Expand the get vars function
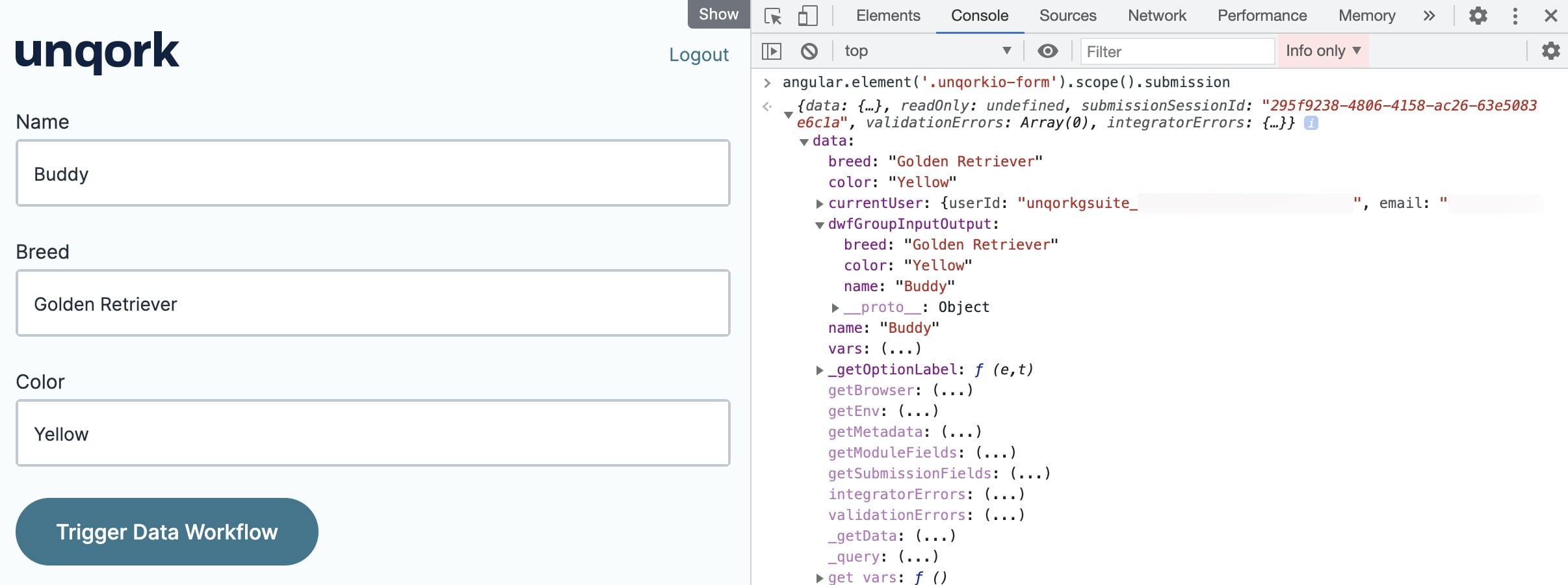This screenshot has height=585, width=1568. 820,578
